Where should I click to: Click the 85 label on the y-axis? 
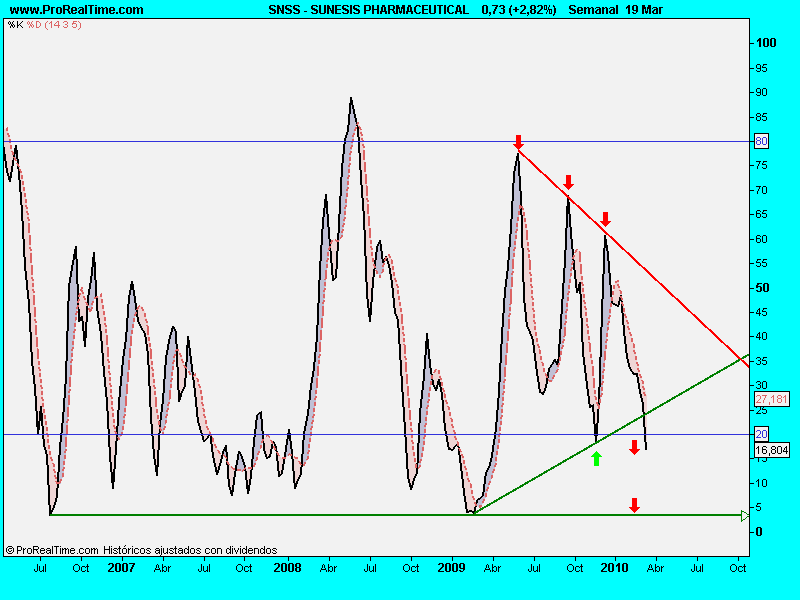pyautogui.click(x=761, y=117)
